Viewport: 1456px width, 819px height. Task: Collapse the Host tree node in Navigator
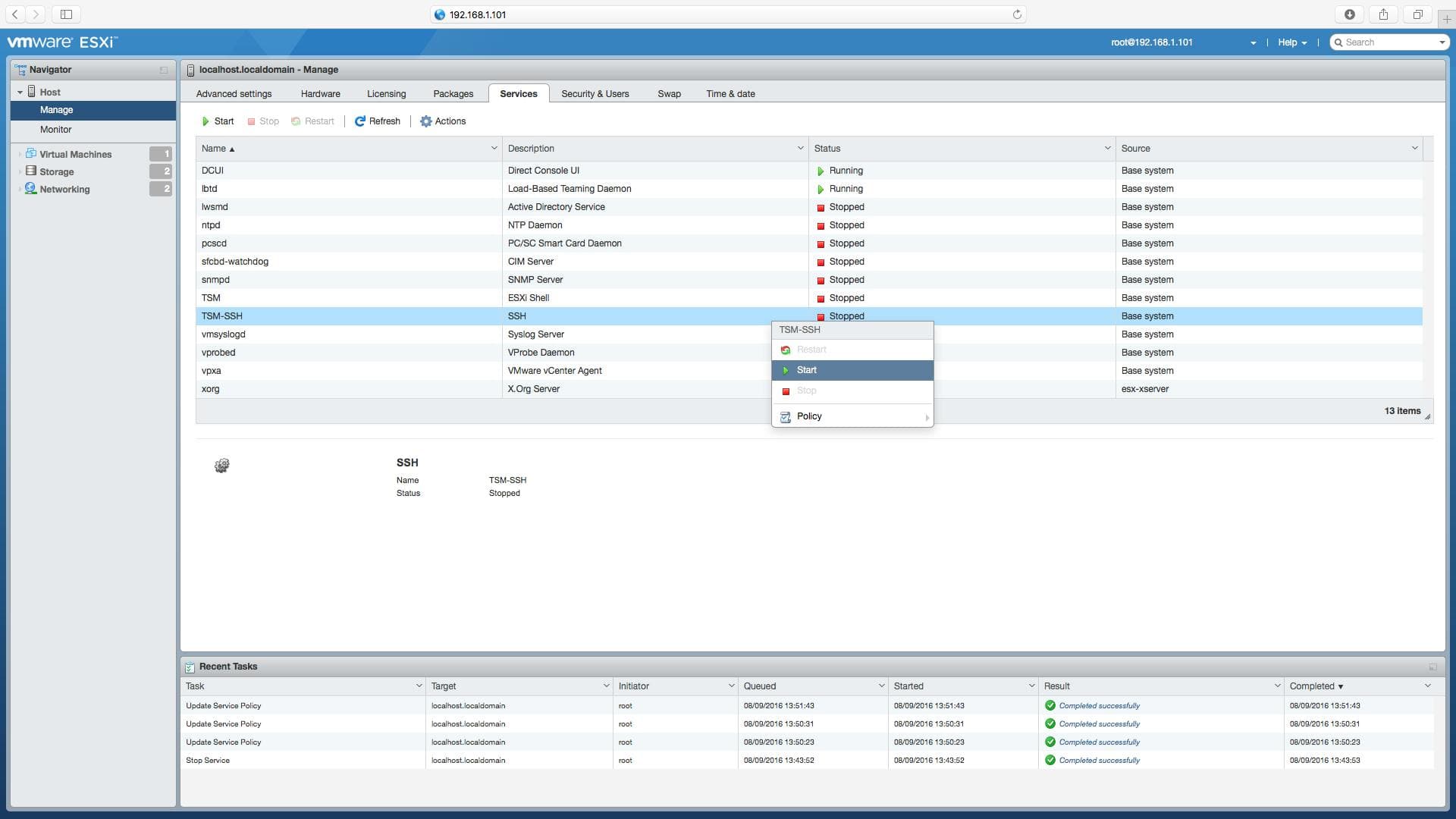20,91
